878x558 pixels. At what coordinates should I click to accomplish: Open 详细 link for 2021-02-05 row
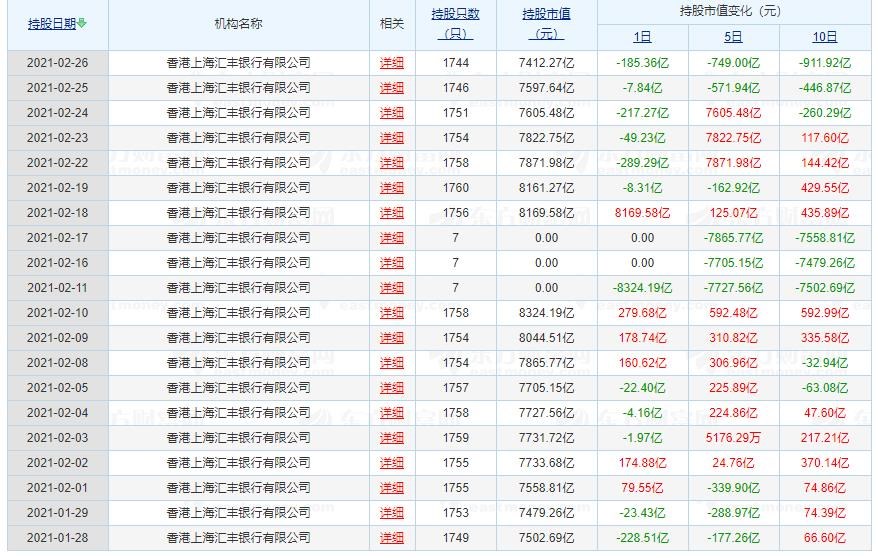[x=391, y=388]
